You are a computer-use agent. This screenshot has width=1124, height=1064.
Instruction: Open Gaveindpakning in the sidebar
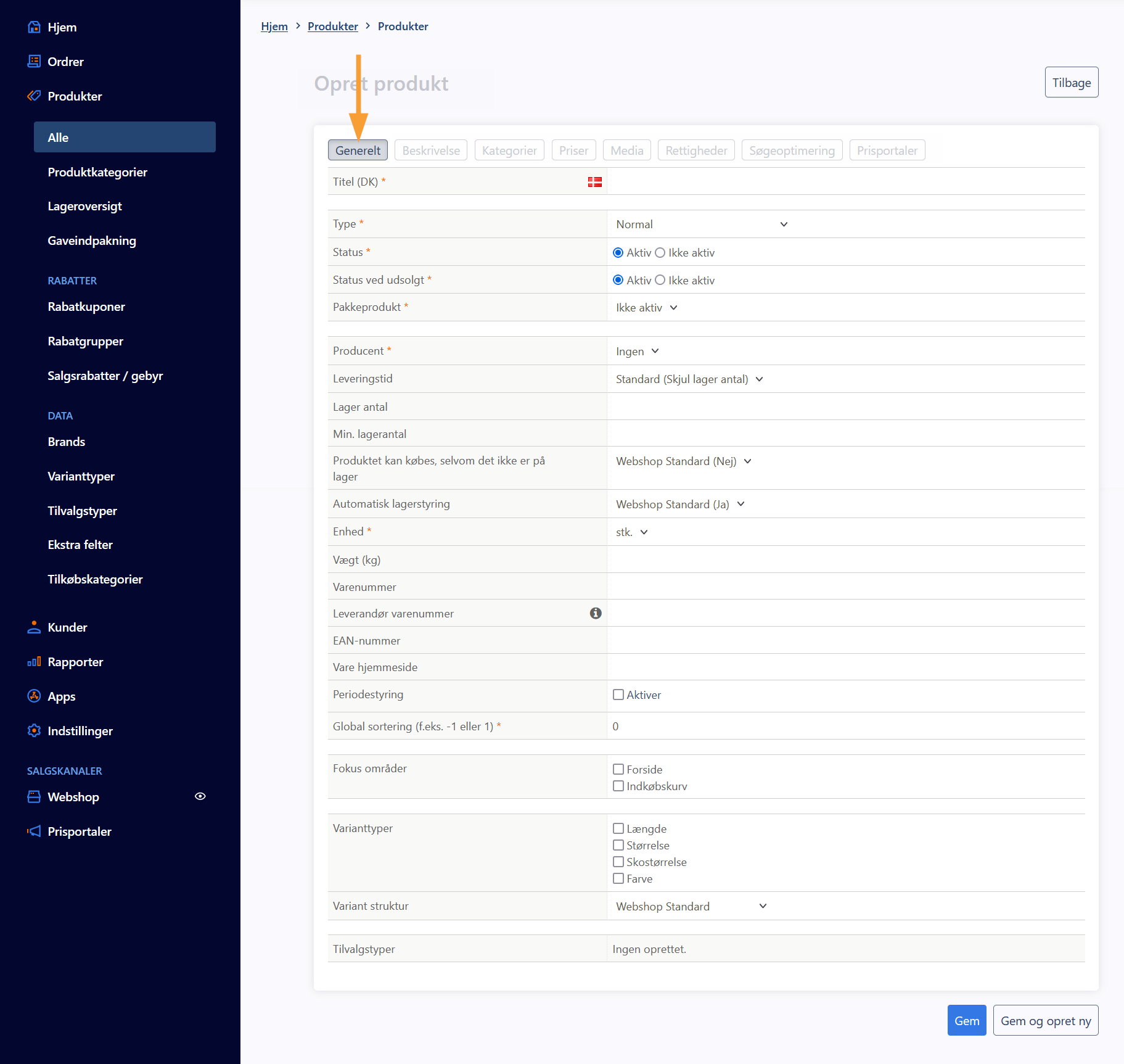pyautogui.click(x=92, y=241)
